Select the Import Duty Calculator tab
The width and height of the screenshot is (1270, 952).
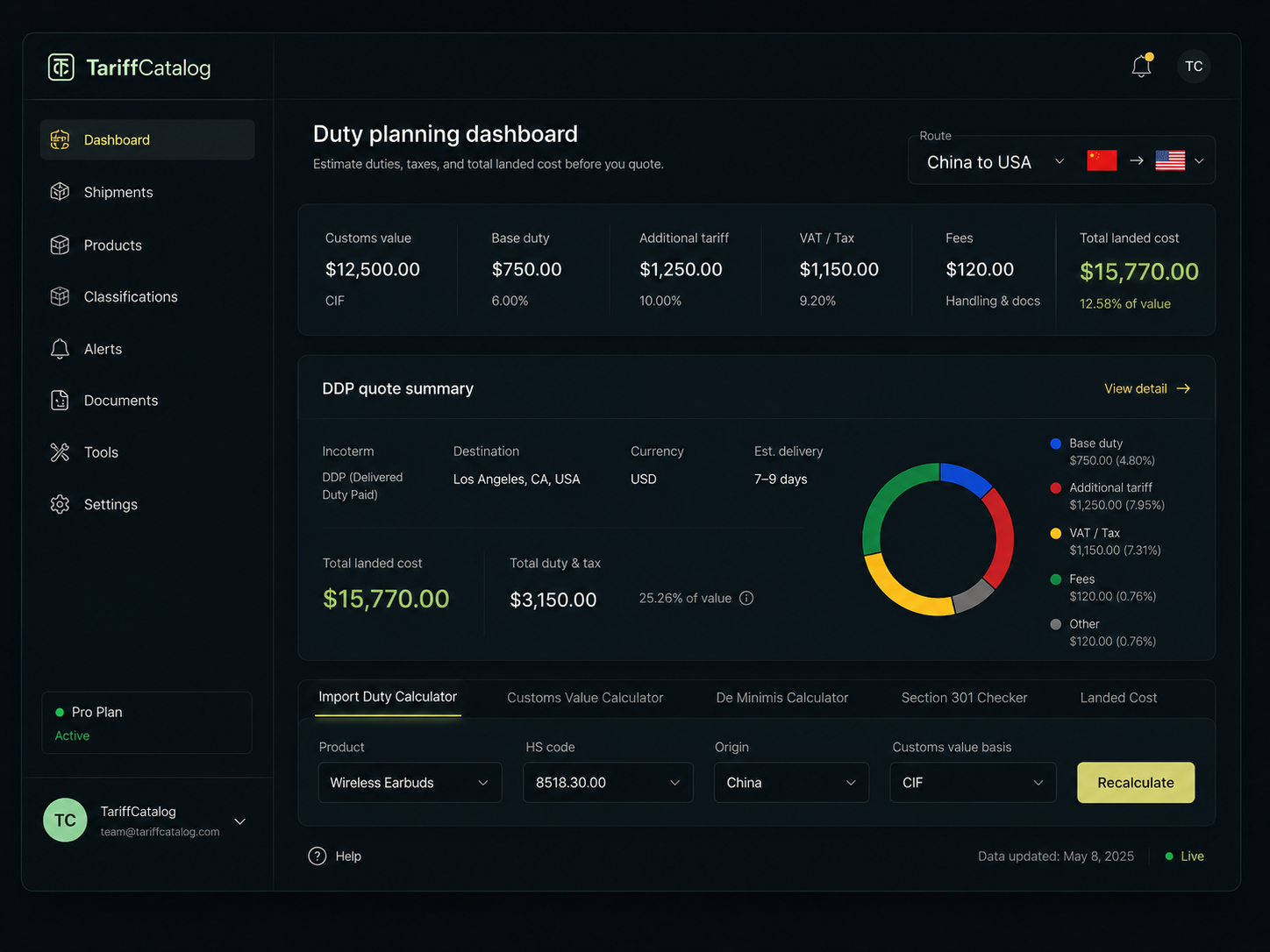coord(388,697)
